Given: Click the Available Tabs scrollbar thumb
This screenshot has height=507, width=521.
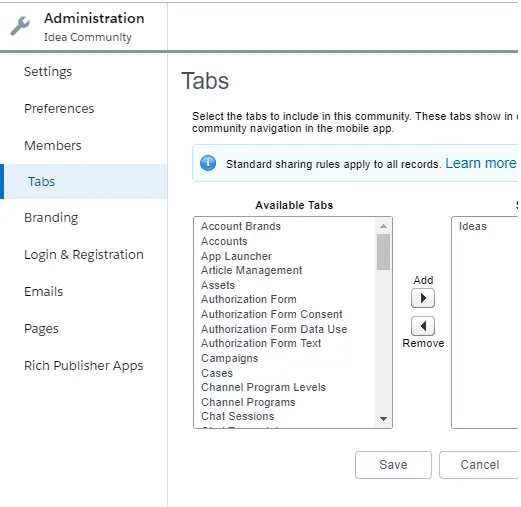Looking at the screenshot, I should [383, 252].
